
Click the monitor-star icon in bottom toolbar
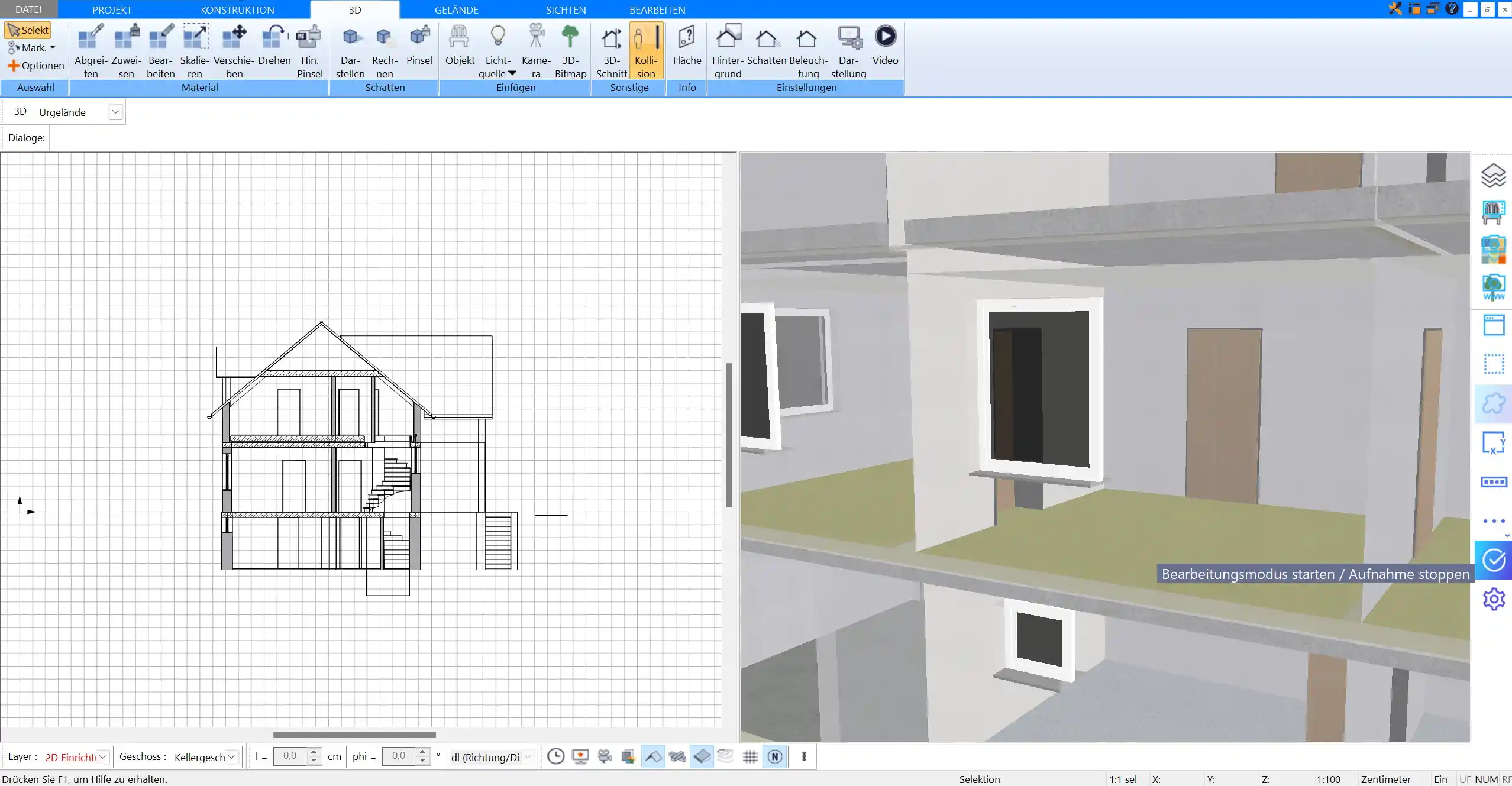click(x=580, y=756)
